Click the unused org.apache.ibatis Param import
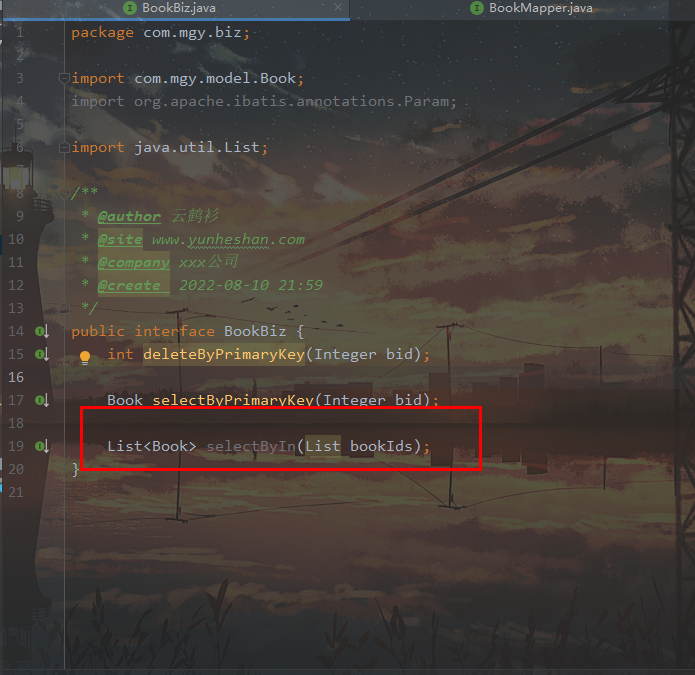This screenshot has height=675, width=695. pos(264,101)
